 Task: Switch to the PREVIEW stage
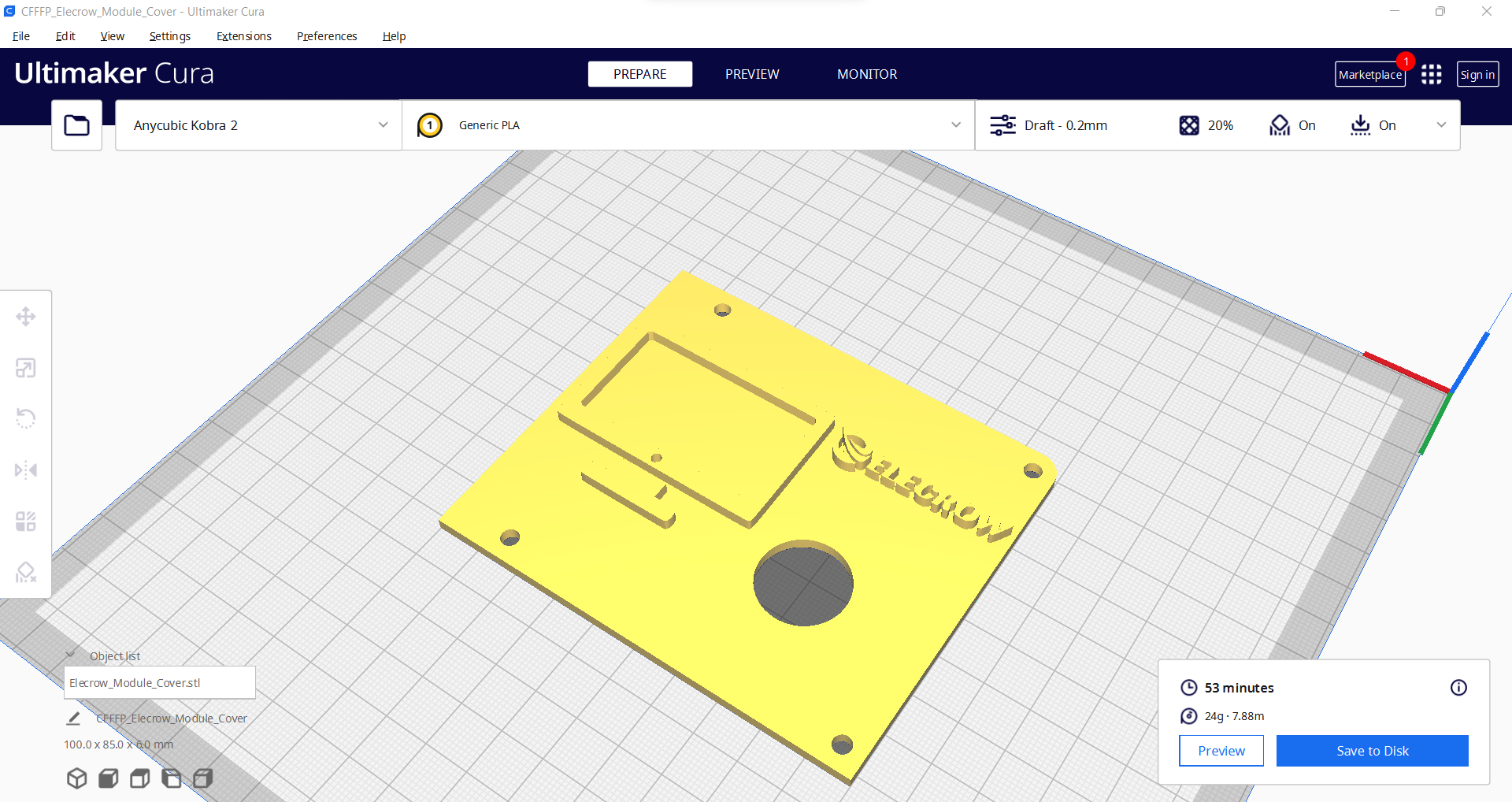point(752,74)
